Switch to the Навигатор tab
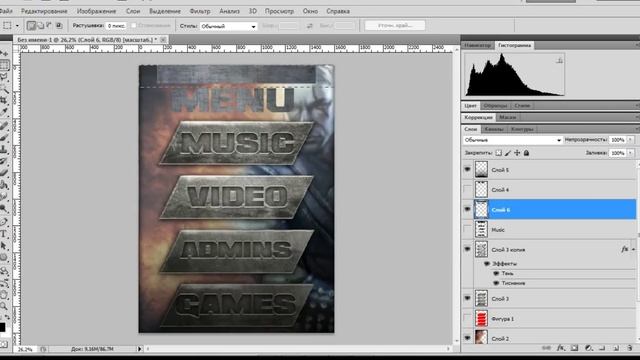Viewport: 640px width, 360px height. 478,45
